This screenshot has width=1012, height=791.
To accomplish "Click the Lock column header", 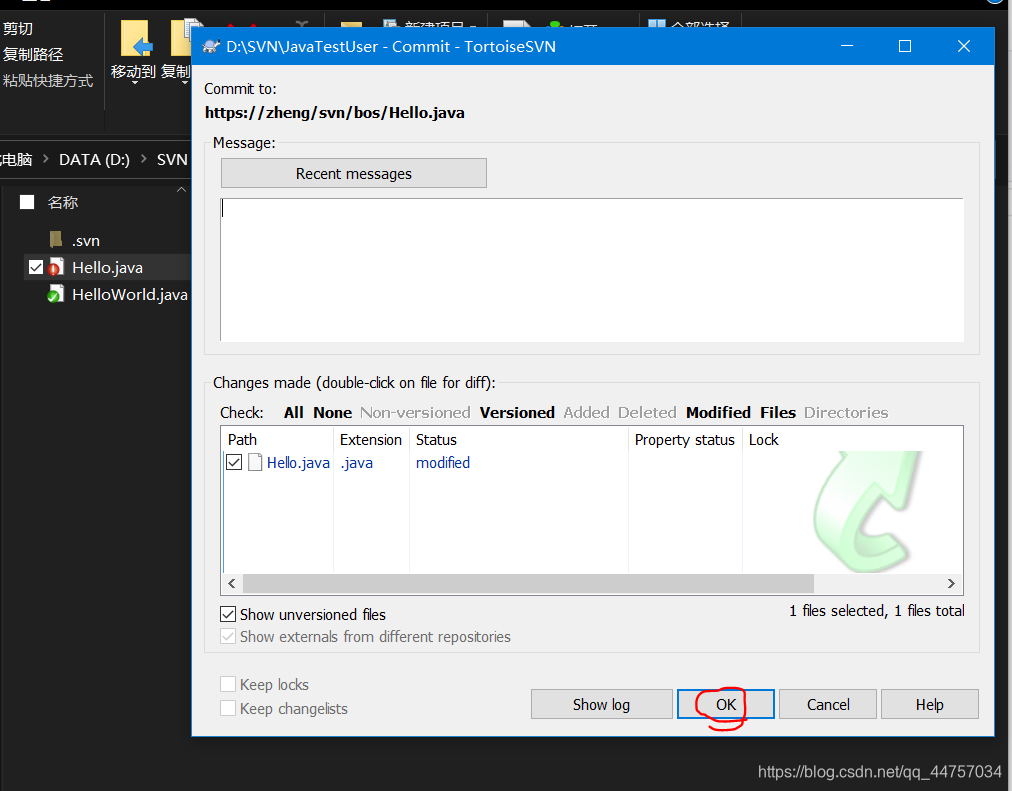I will pos(764,439).
